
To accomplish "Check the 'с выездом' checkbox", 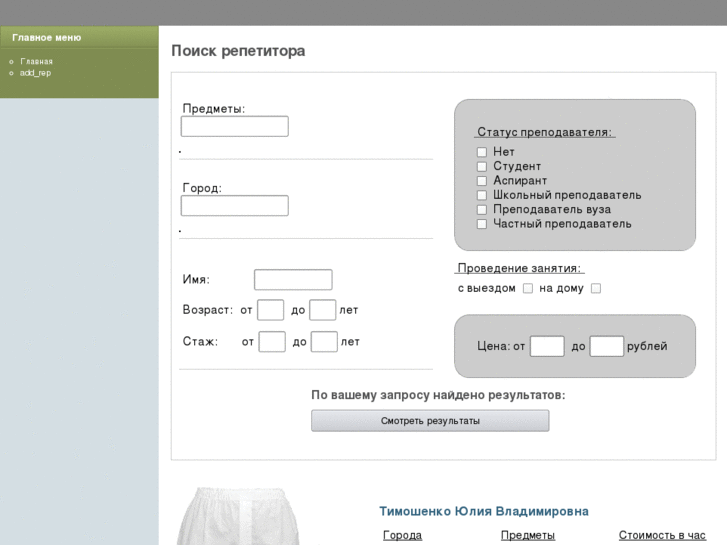I will click(528, 289).
